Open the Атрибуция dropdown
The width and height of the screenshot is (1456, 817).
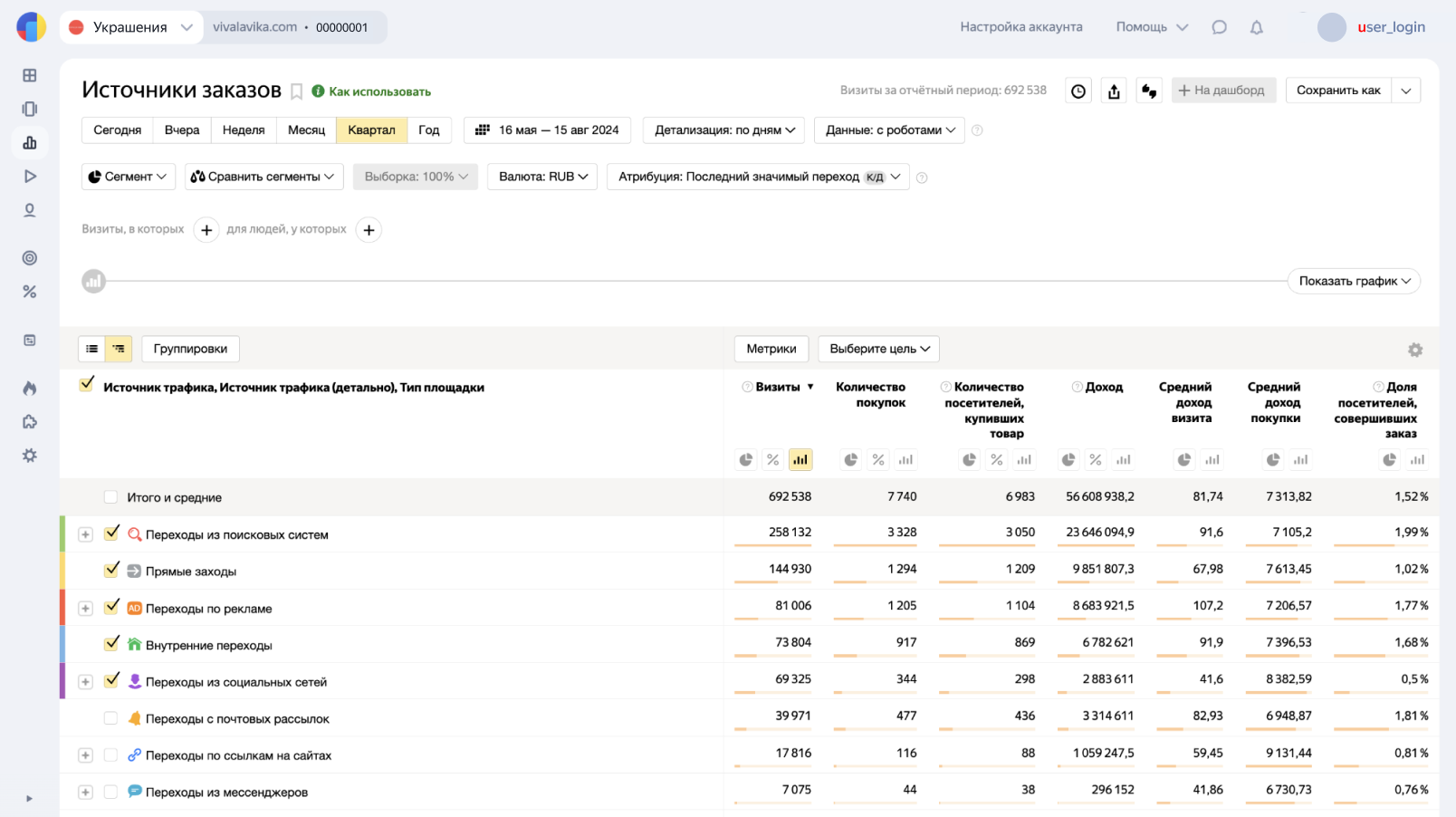pos(758,177)
